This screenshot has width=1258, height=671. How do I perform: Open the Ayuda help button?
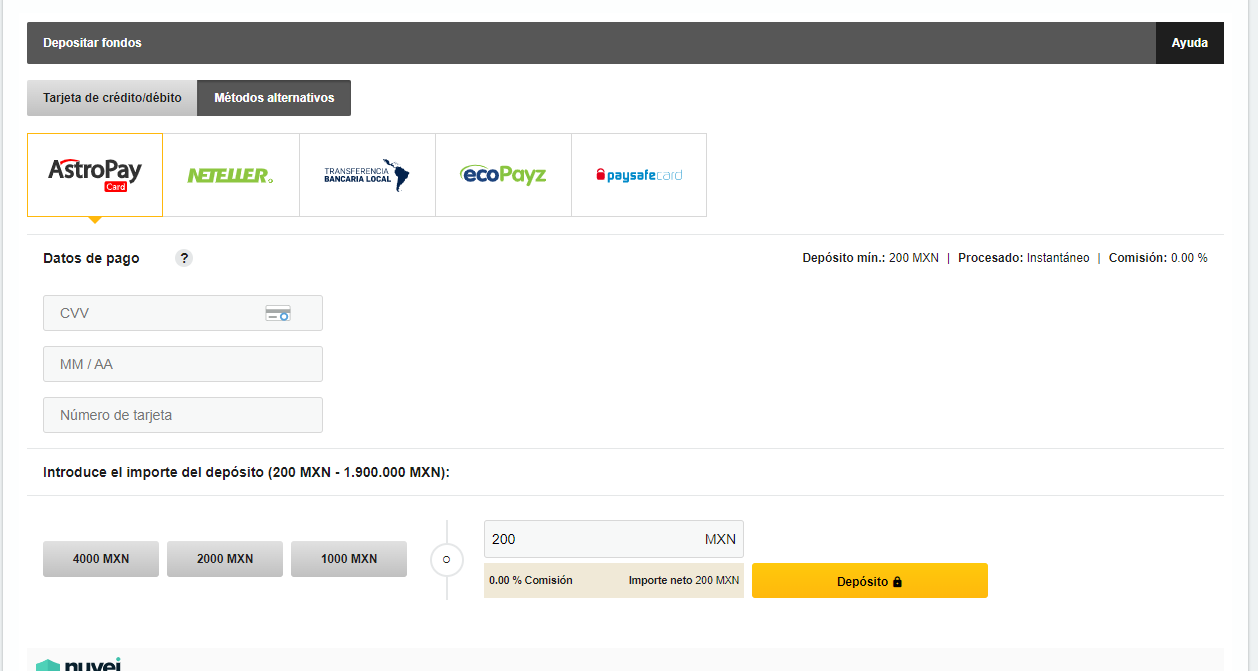[x=1189, y=43]
